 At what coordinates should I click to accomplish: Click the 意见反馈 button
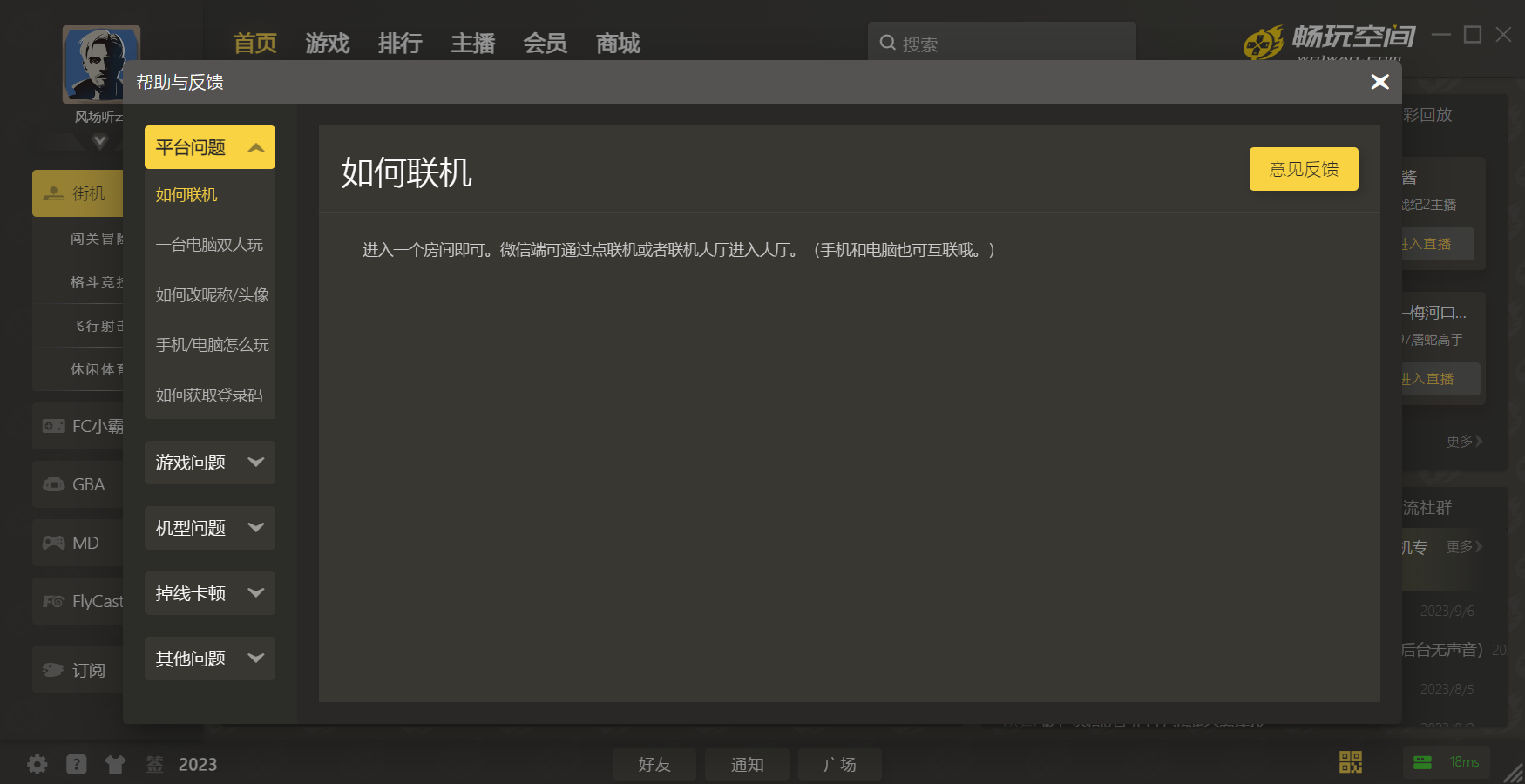1304,169
